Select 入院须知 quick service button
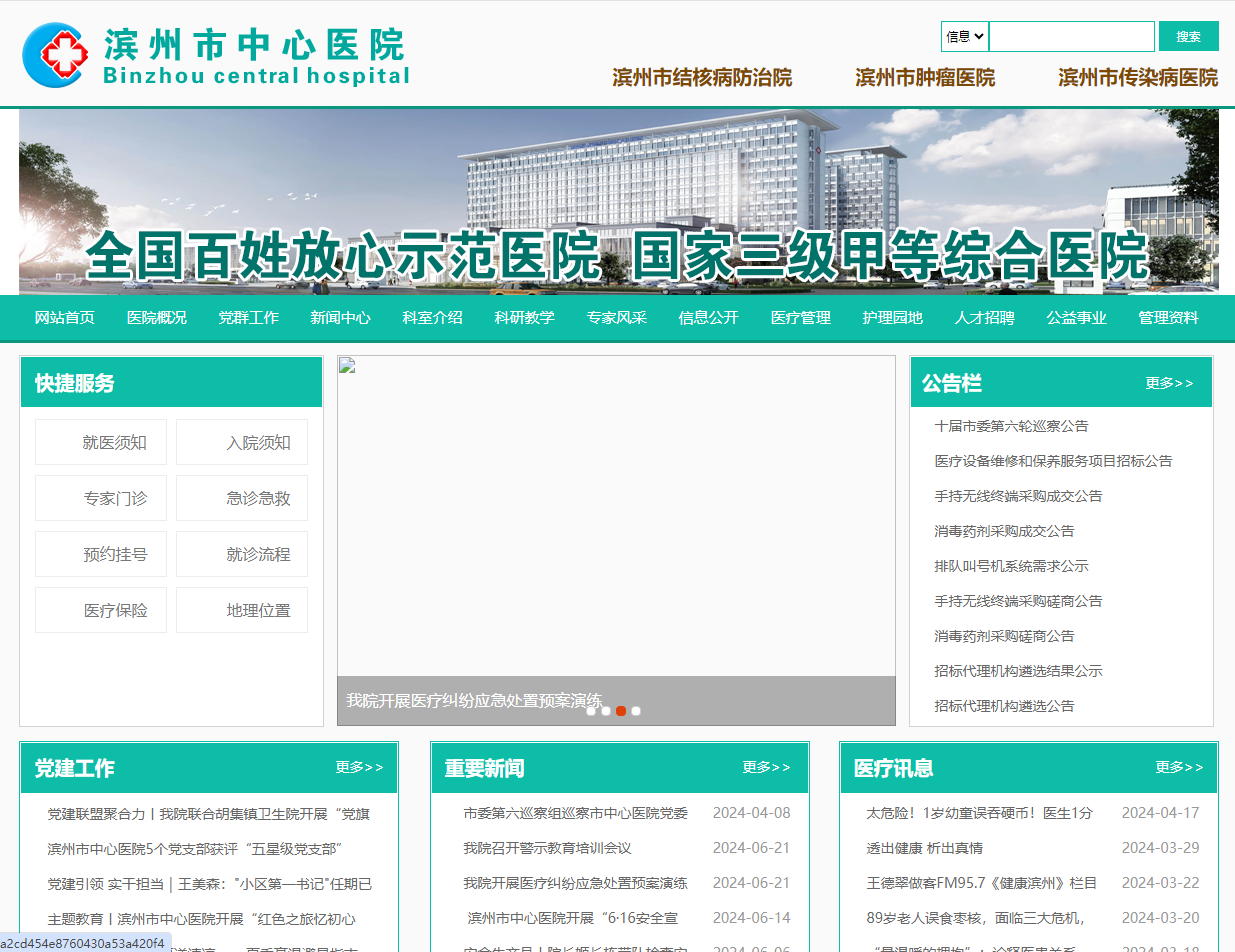Screen dimensions: 1235x952 [x=242, y=442]
